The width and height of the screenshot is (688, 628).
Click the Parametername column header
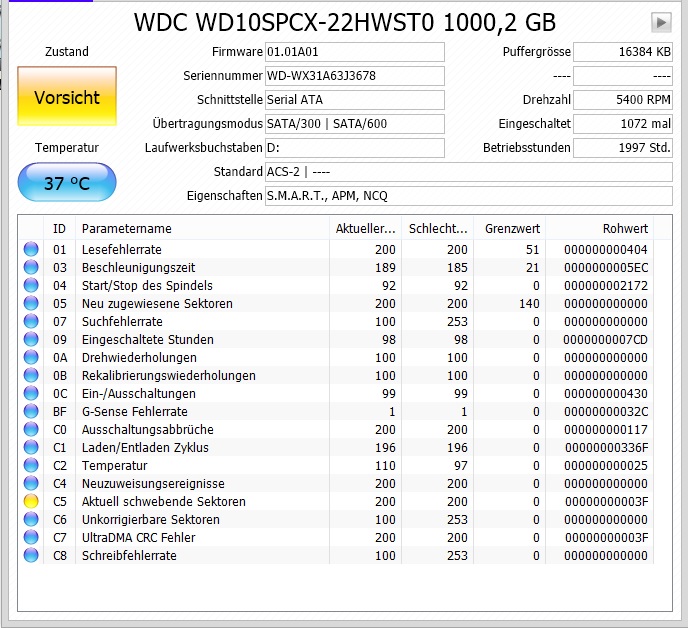202,228
